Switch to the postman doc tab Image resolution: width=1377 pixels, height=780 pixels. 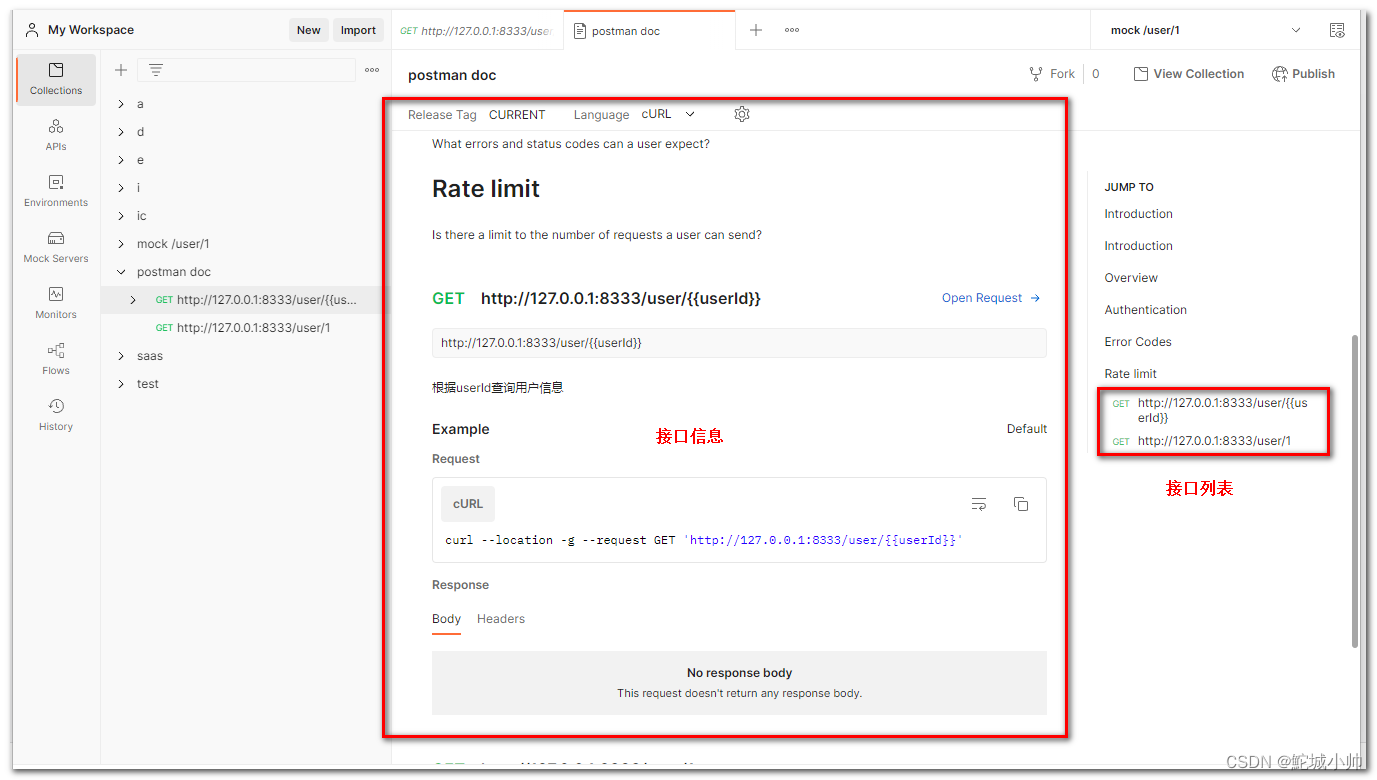649,30
